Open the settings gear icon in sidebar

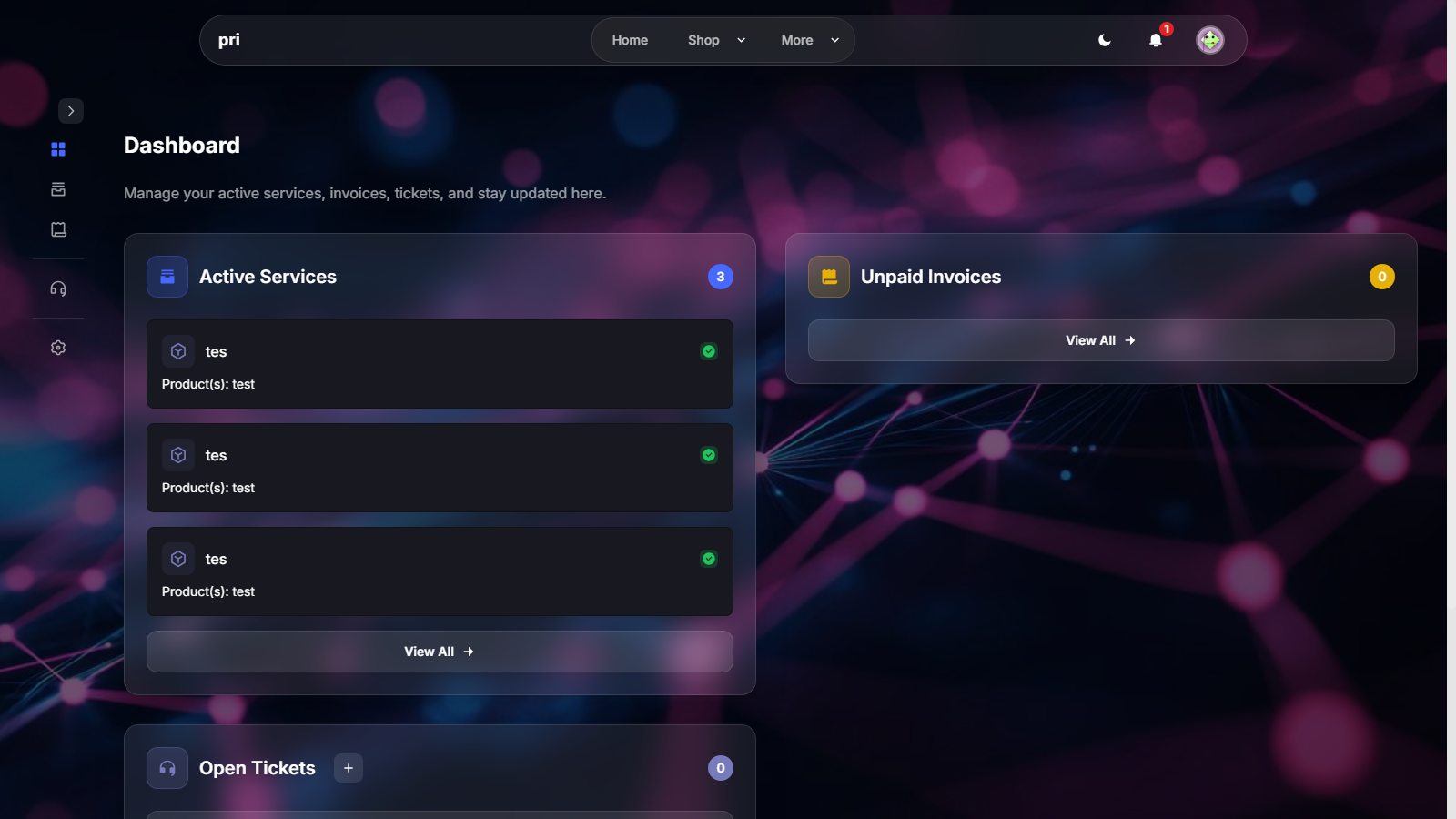pyautogui.click(x=58, y=348)
